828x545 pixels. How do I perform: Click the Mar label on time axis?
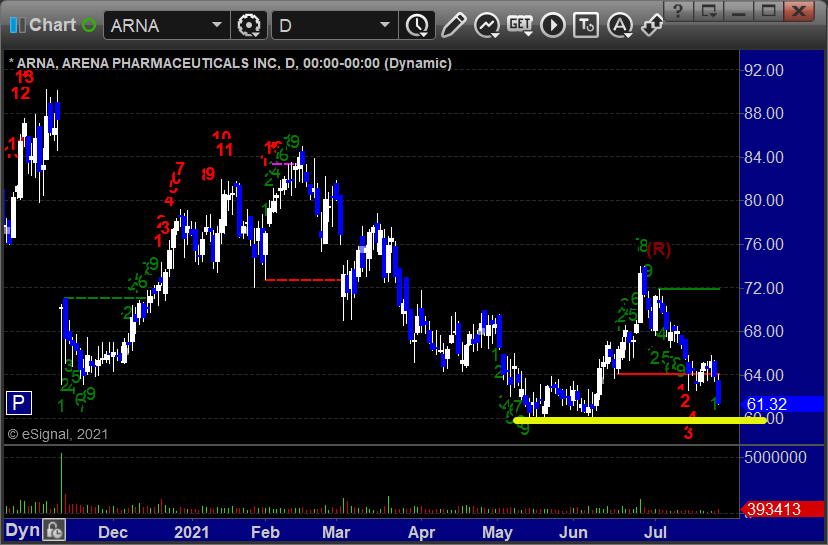336,532
